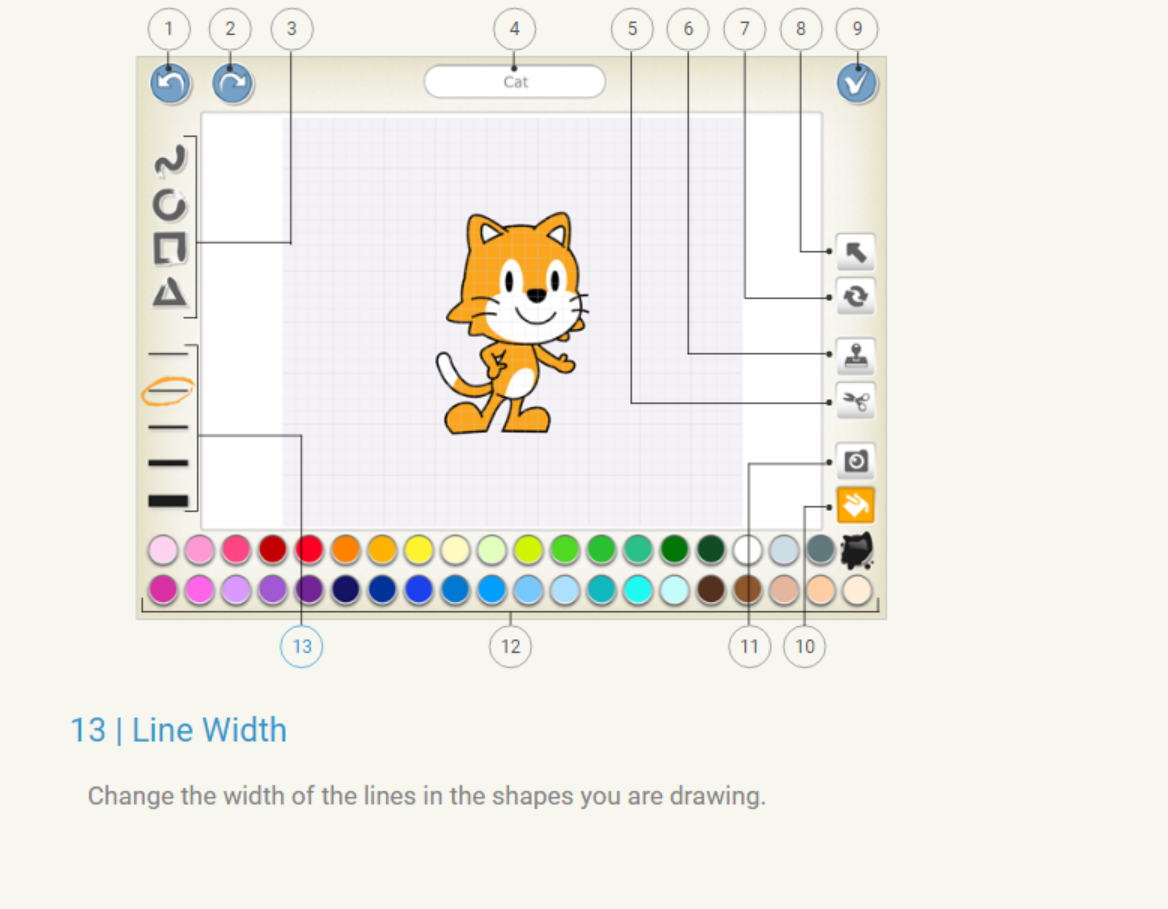
Task: Choose the white color swatch
Action: (747, 550)
